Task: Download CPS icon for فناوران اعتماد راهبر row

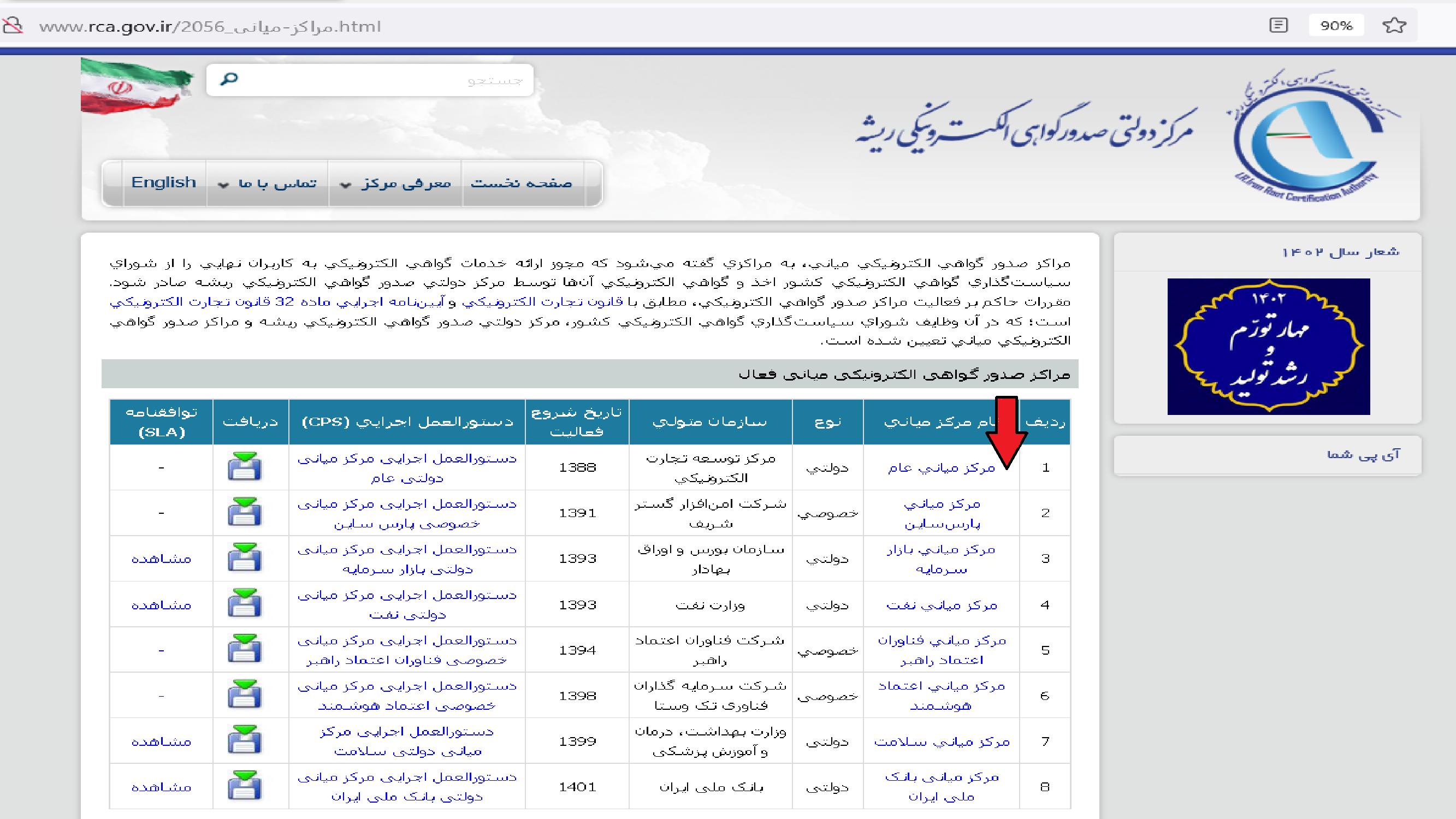Action: click(x=244, y=649)
